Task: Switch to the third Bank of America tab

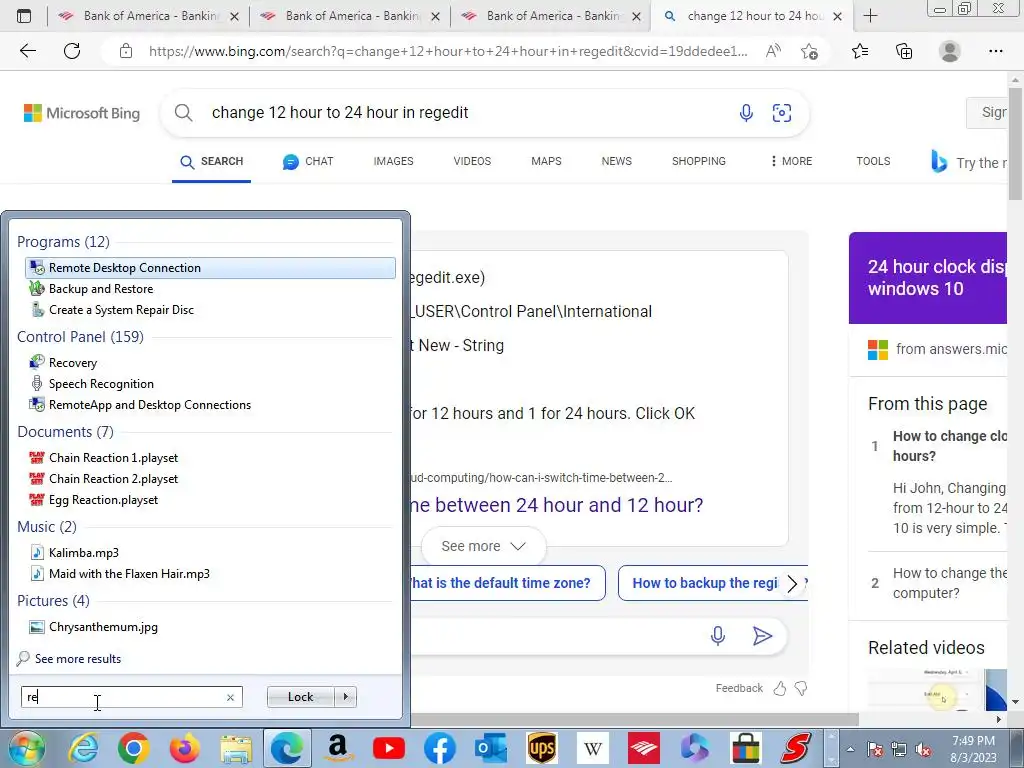Action: click(551, 16)
